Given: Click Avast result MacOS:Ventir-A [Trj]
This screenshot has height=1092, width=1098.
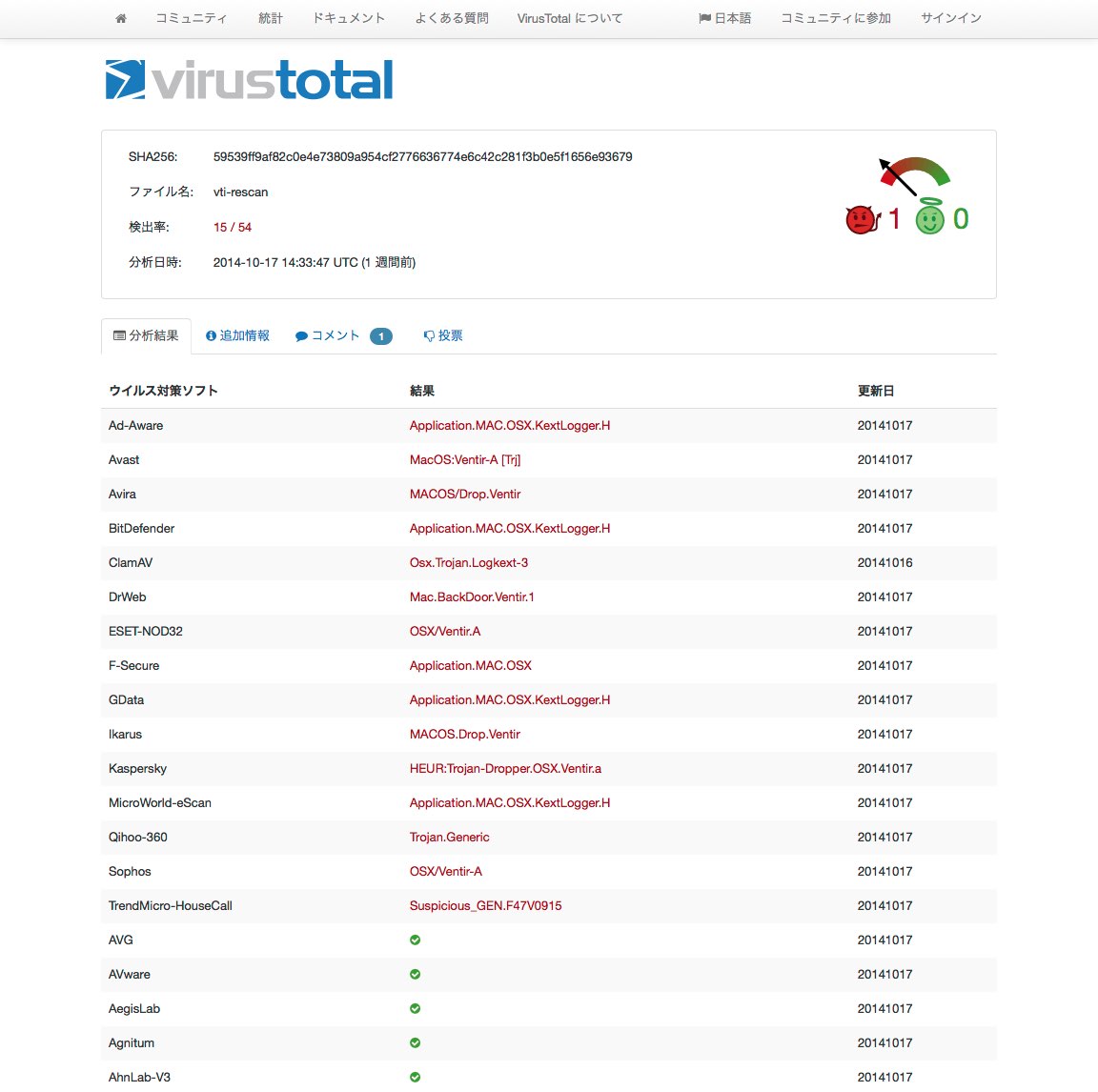Looking at the screenshot, I should [465, 460].
